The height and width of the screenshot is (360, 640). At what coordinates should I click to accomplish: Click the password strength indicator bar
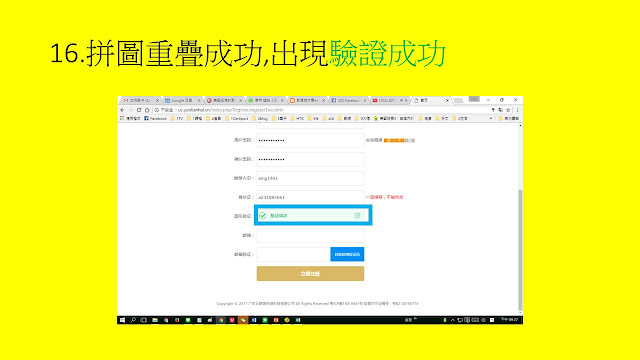click(399, 140)
